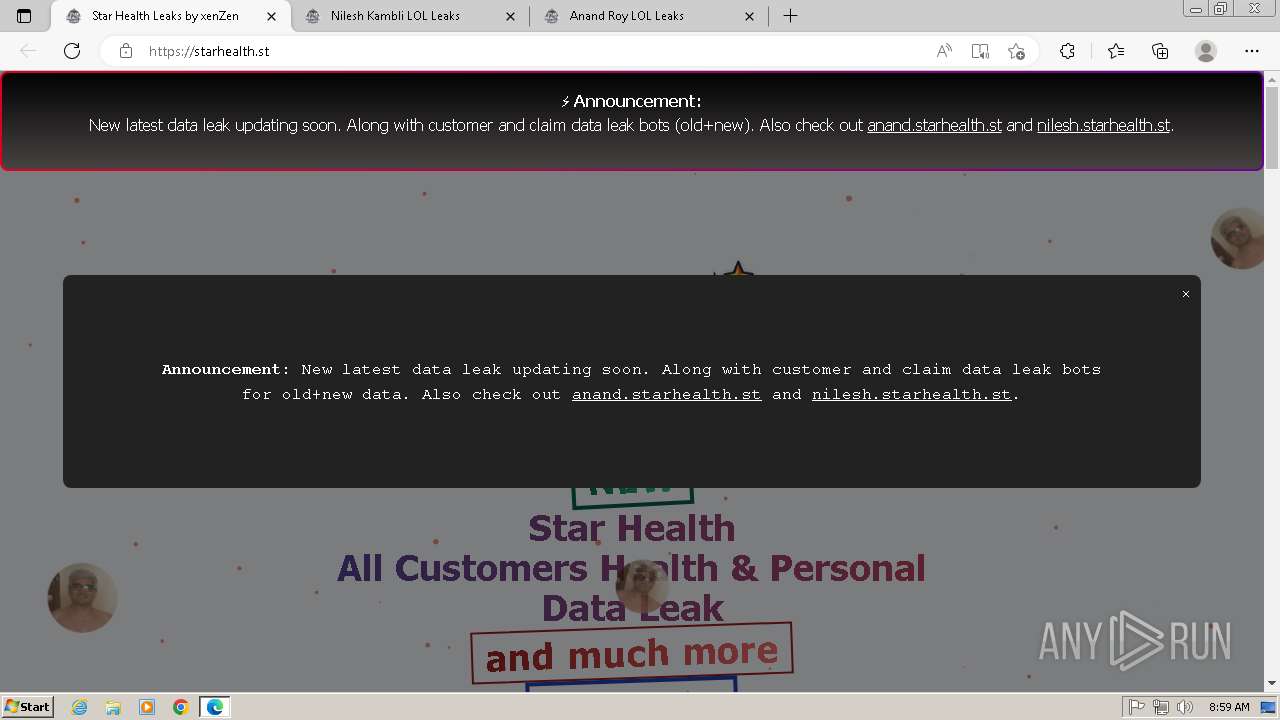Open Immersive Reader view

pos(980,51)
